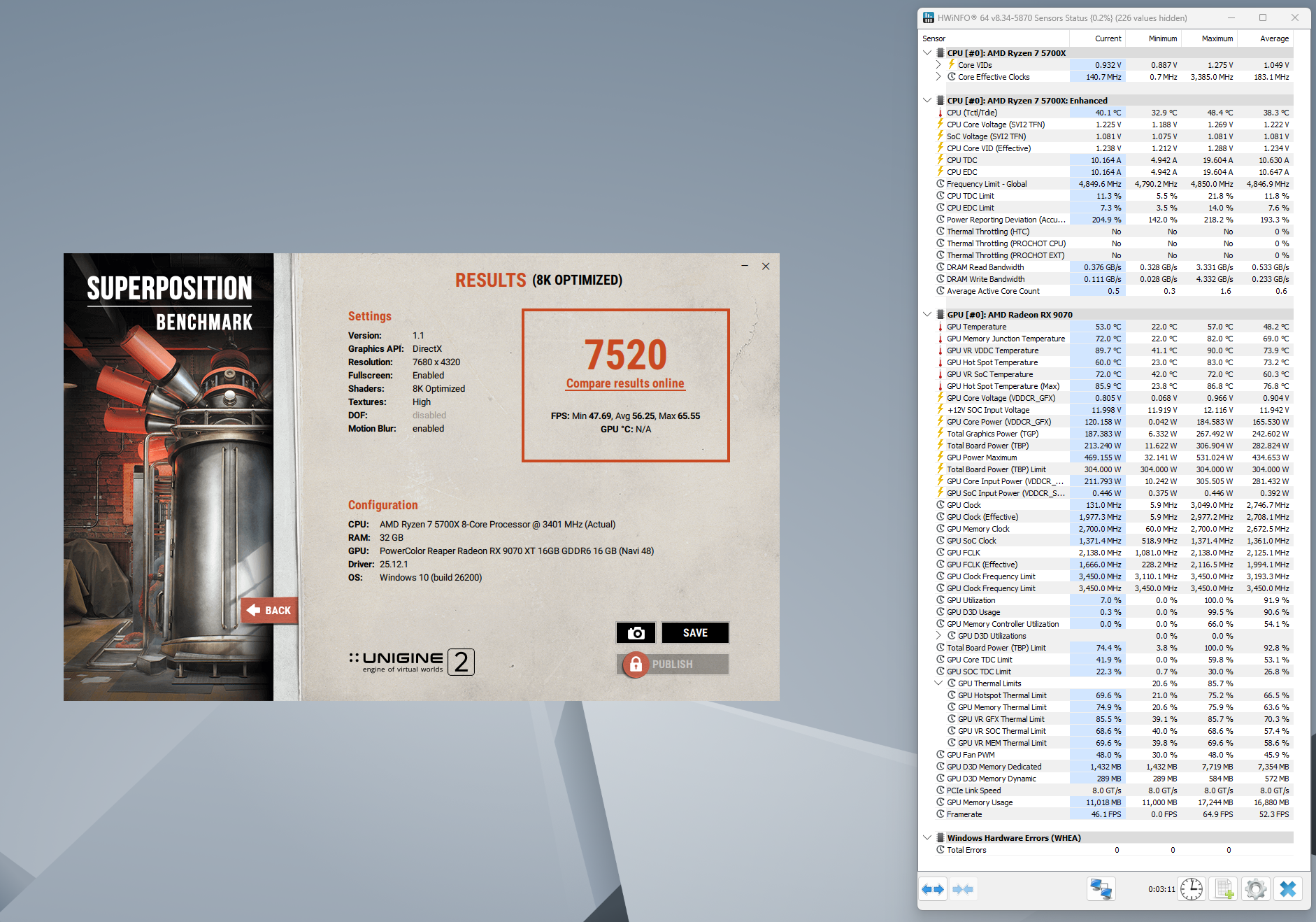Viewport: 1316px width, 922px height.
Task: Click the PUBLISH button
Action: tap(673, 665)
